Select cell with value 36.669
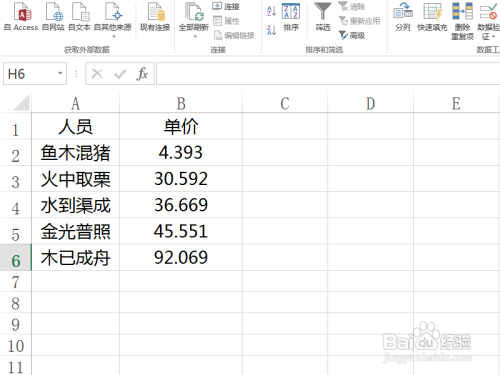The width and height of the screenshot is (500, 375). point(181,205)
